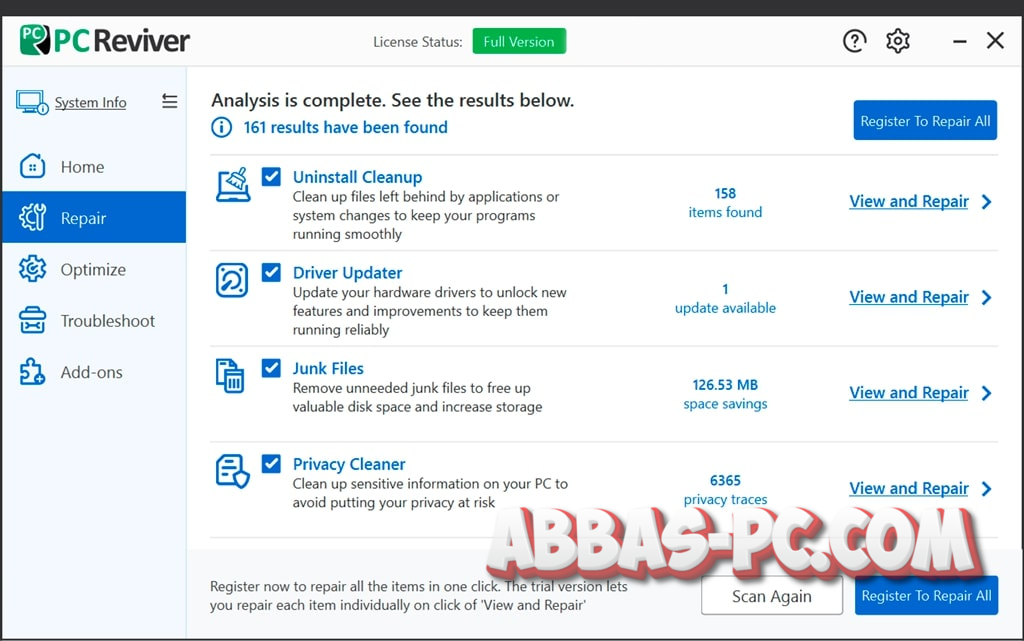The height and width of the screenshot is (641, 1024).
Task: Open Troubleshoot from the sidebar icon
Action: (x=34, y=320)
